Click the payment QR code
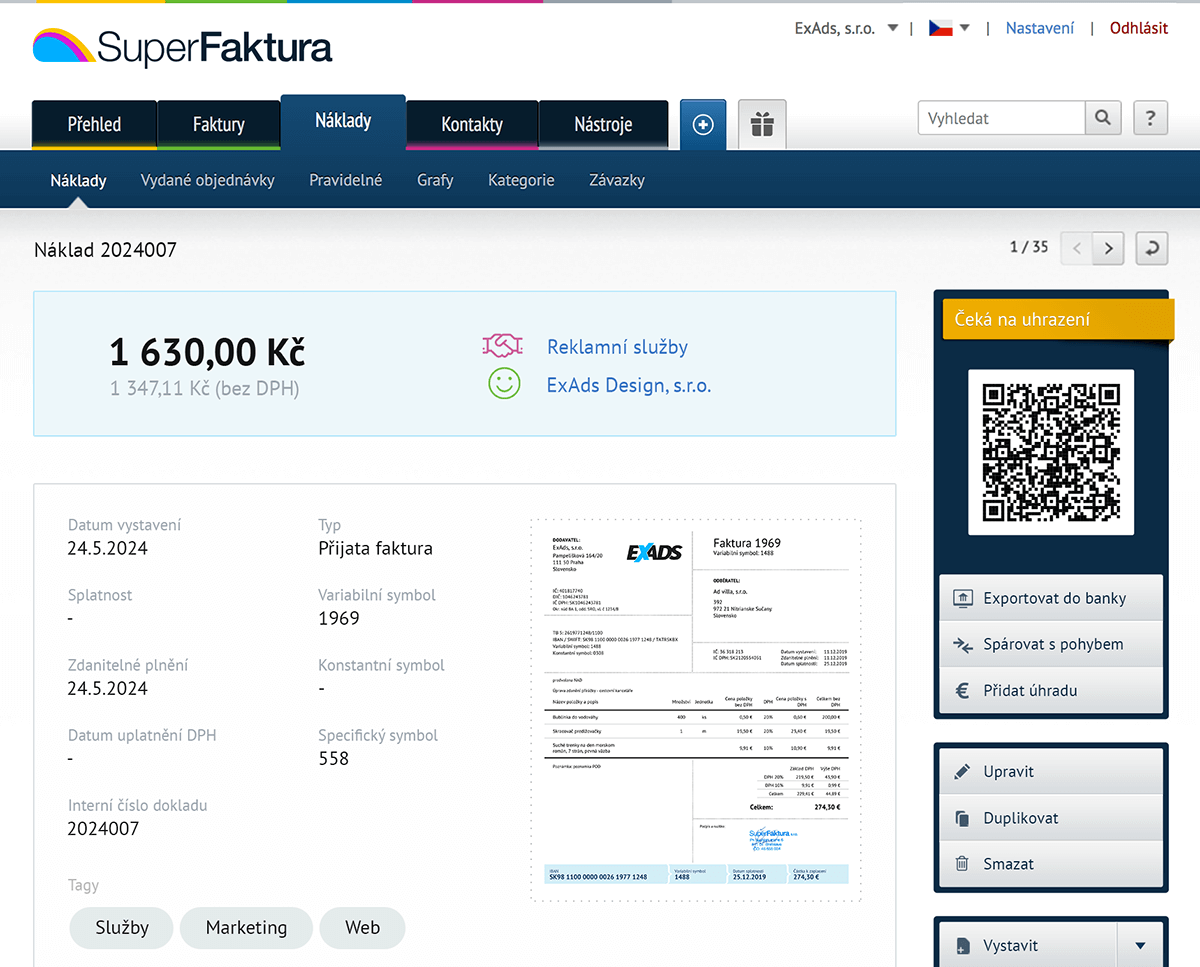This screenshot has height=967, width=1200. (1051, 452)
